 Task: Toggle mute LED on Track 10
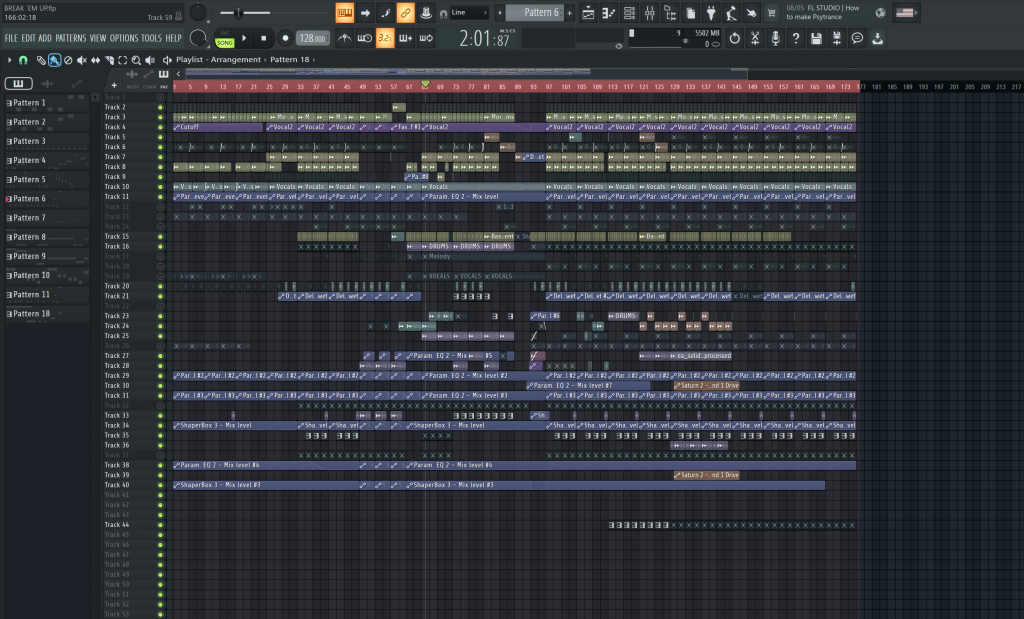[x=160, y=187]
